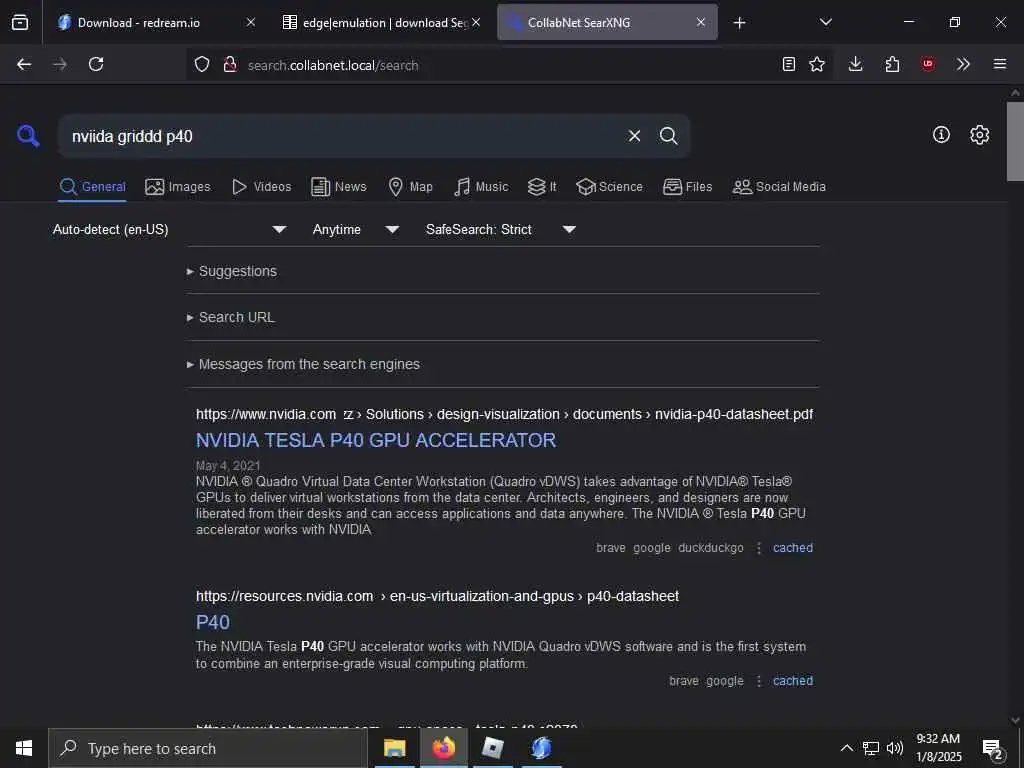Viewport: 1024px width, 768px height.
Task: Close the CollabNet SearXNG tab
Action: coord(701,22)
